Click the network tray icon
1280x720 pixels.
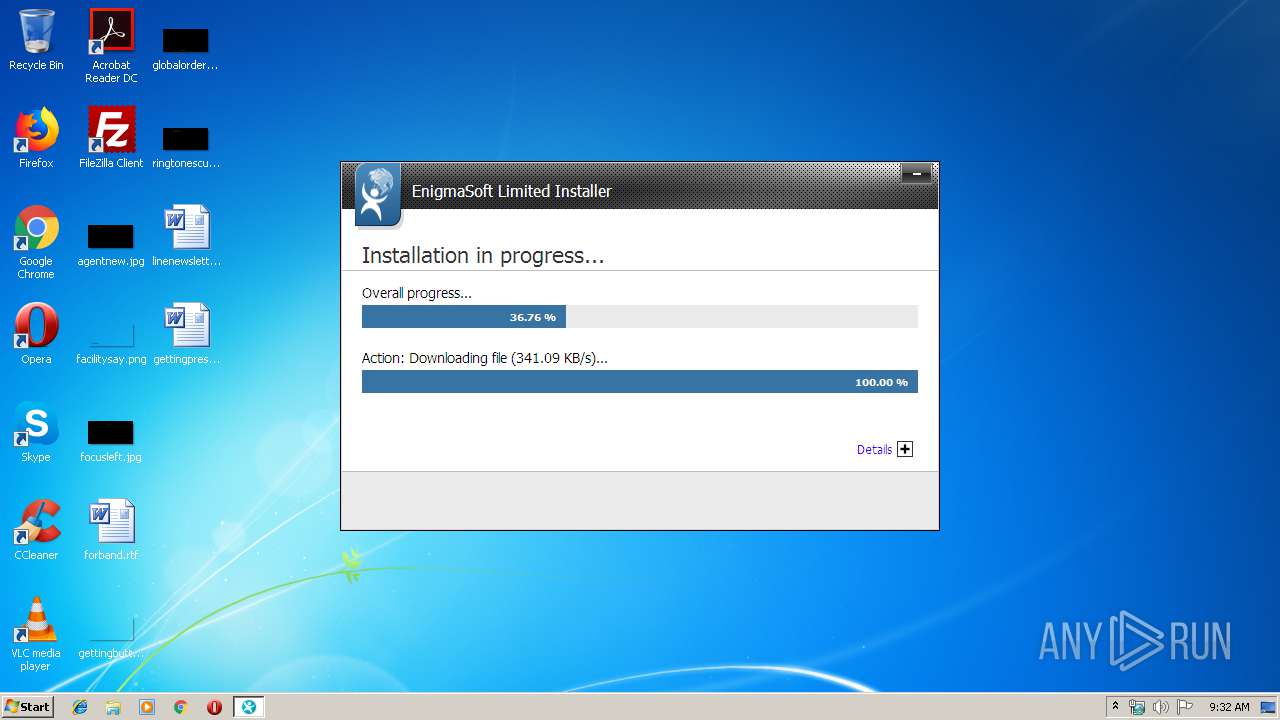(1137, 707)
